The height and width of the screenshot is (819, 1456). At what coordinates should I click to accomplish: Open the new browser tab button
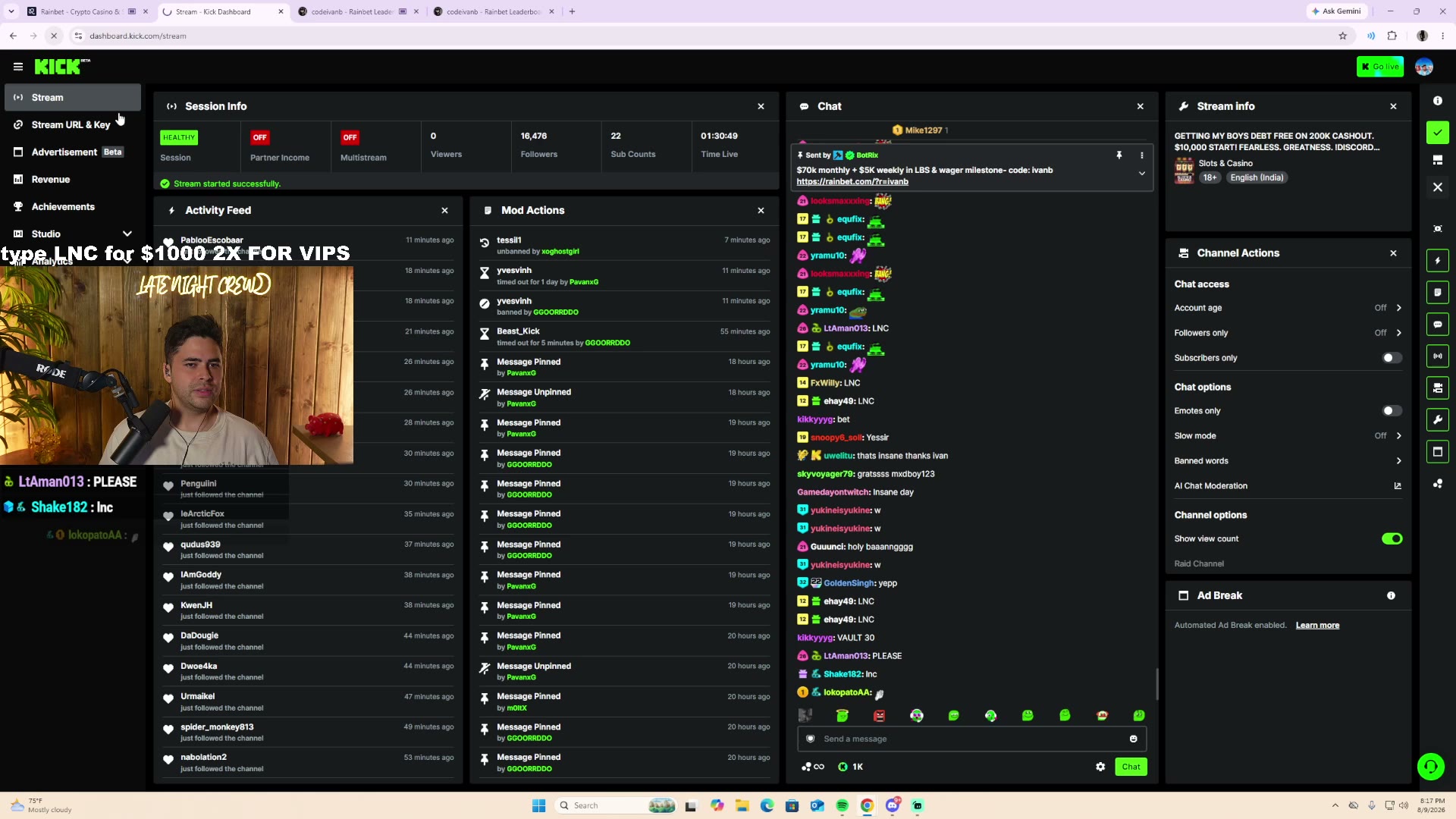pyautogui.click(x=572, y=11)
